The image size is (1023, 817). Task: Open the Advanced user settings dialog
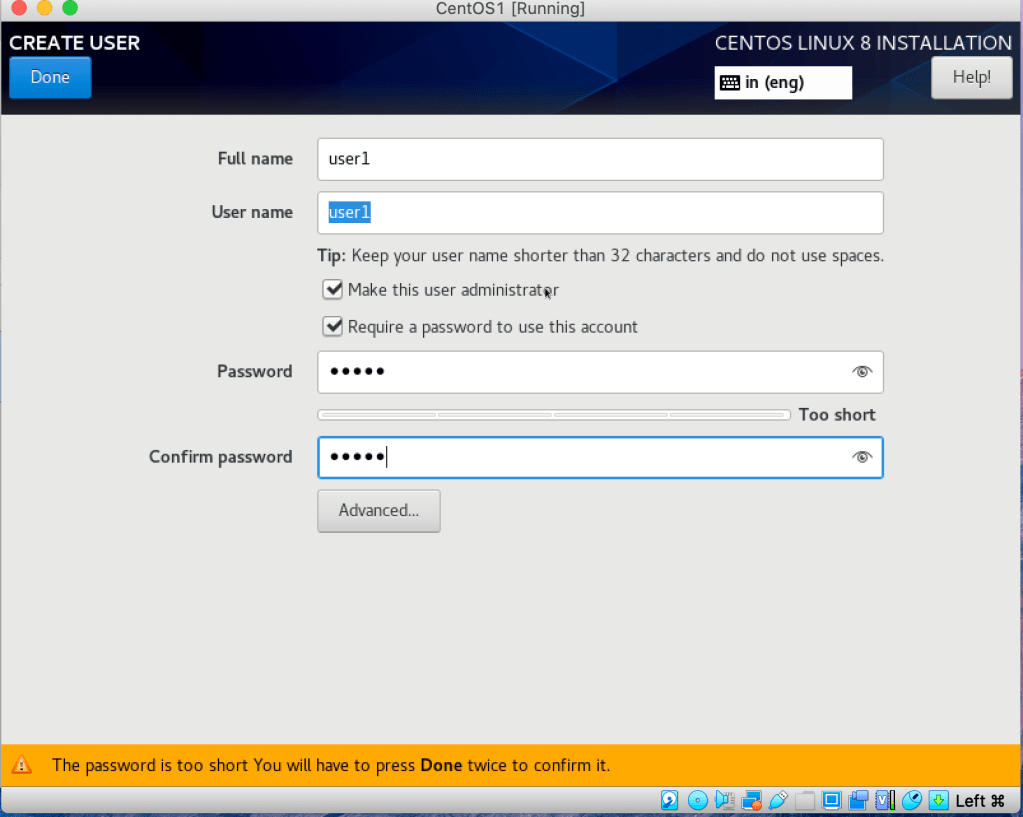pyautogui.click(x=378, y=510)
